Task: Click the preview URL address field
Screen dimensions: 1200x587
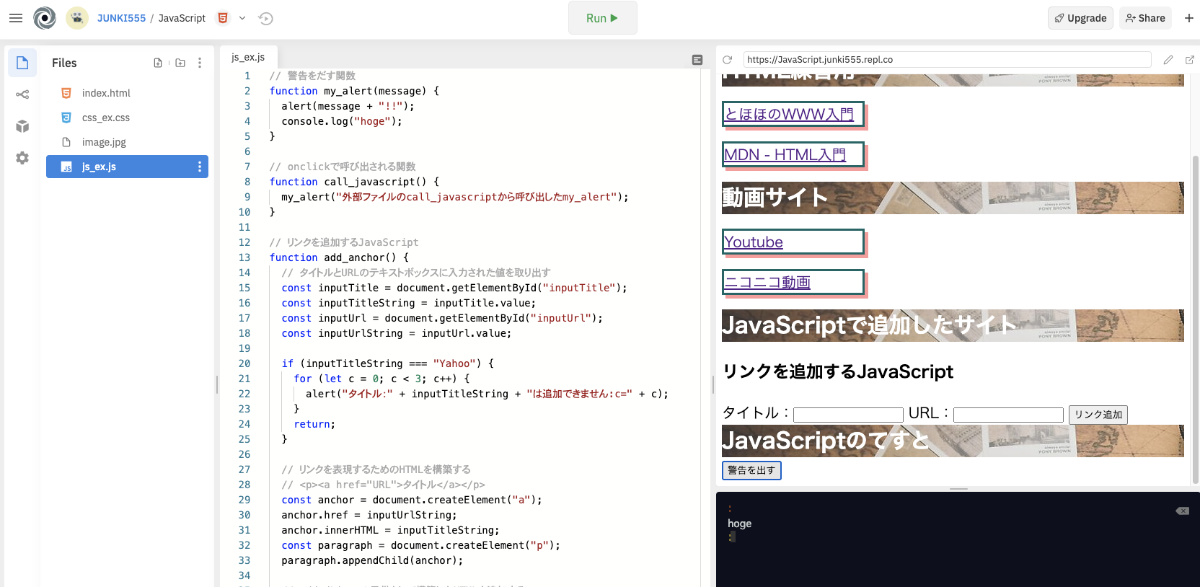Action: pos(947,60)
